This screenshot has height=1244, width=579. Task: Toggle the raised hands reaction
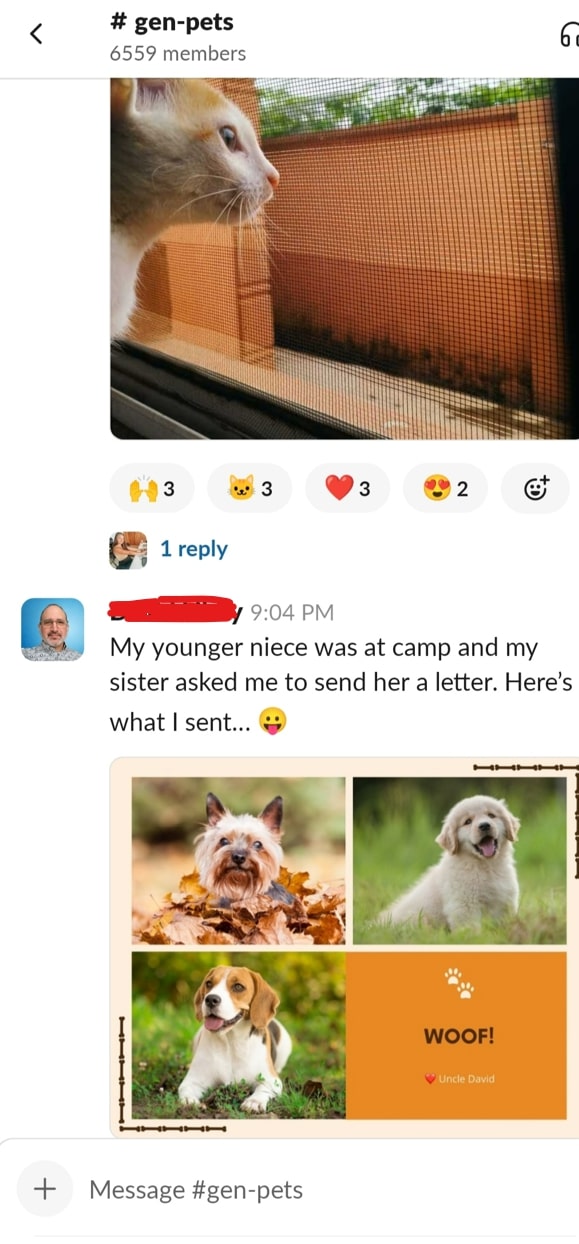(x=152, y=488)
